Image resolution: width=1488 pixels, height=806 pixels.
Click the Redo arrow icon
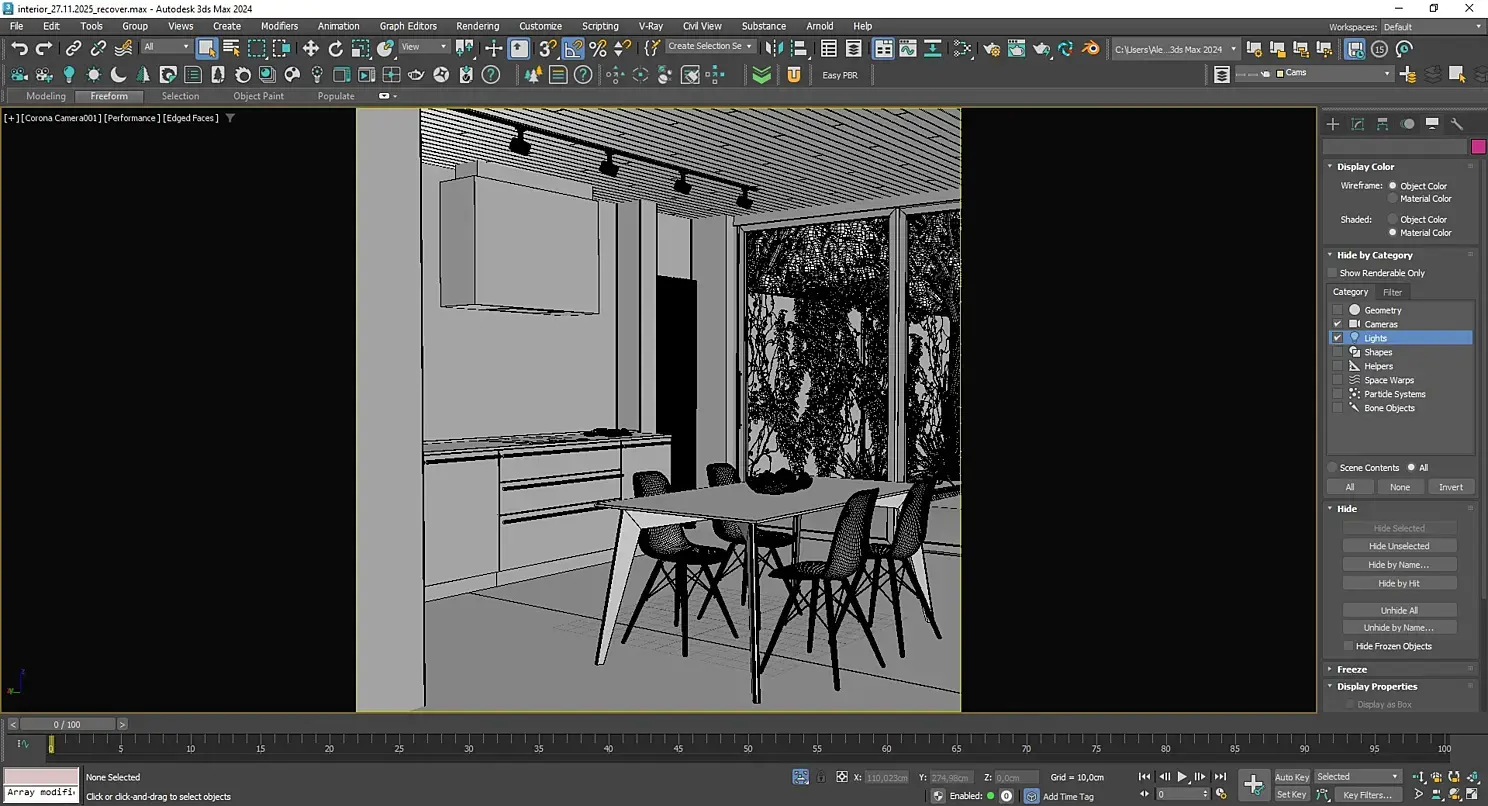point(44,48)
